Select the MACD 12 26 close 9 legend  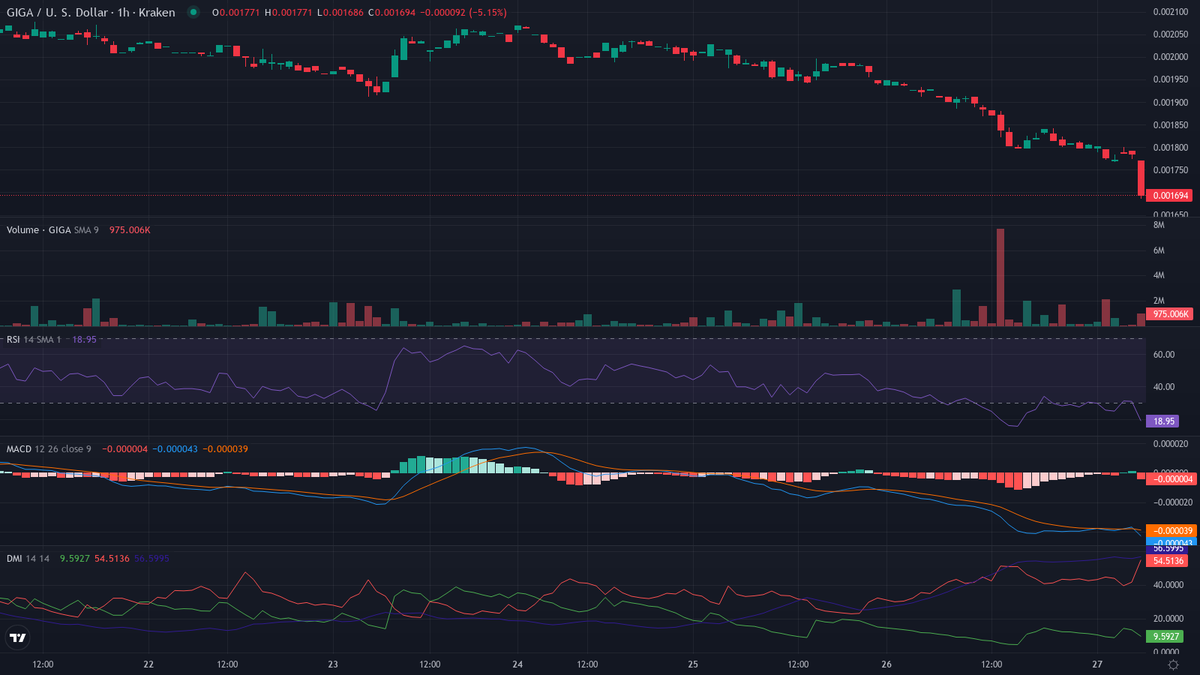coord(49,449)
